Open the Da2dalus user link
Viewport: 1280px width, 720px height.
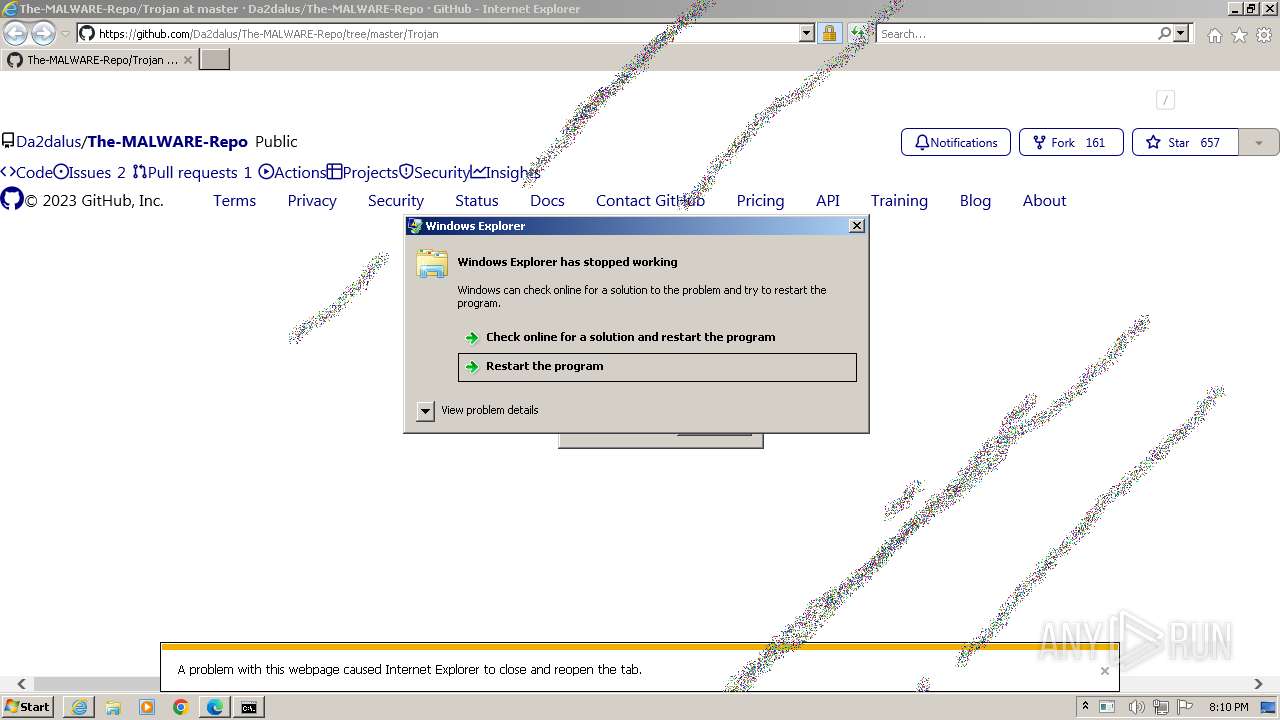point(48,142)
